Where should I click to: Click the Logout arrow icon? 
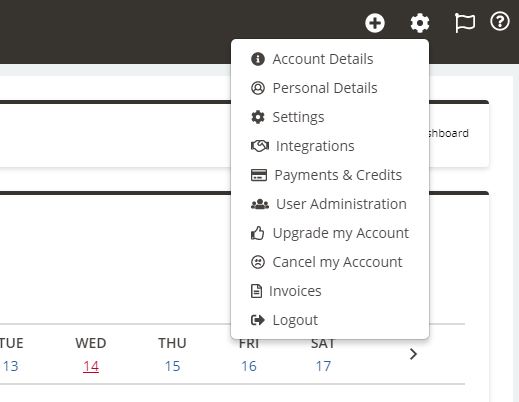258,320
